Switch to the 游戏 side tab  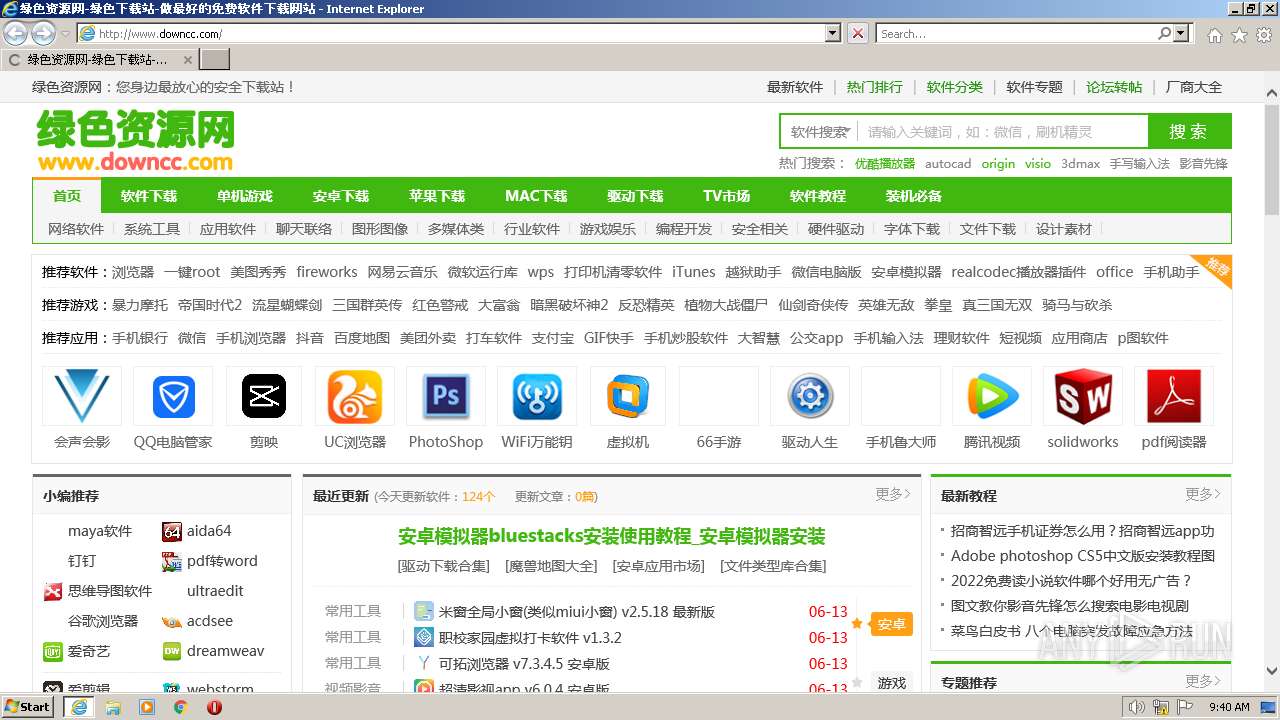pos(891,683)
